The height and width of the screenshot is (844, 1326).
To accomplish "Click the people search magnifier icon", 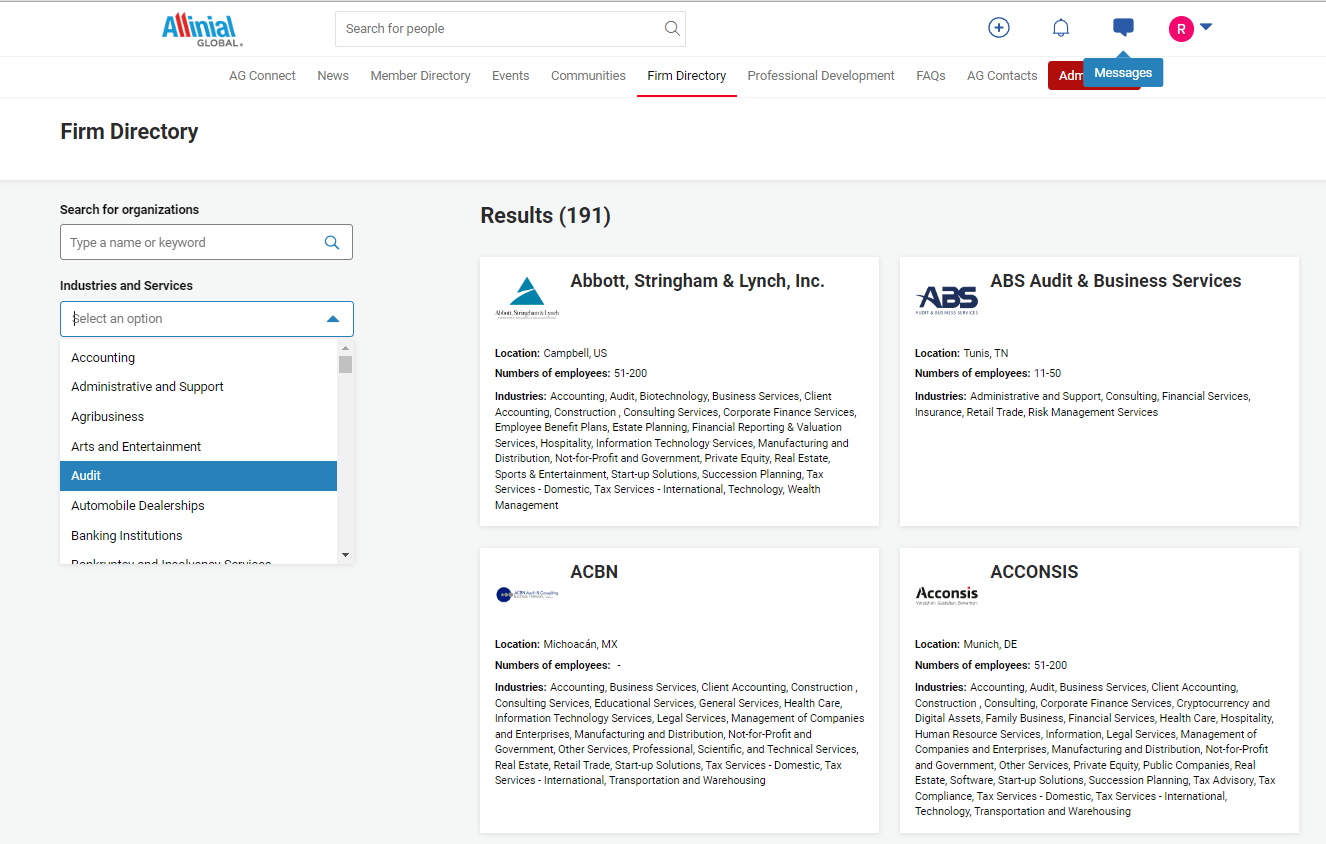I will [673, 28].
